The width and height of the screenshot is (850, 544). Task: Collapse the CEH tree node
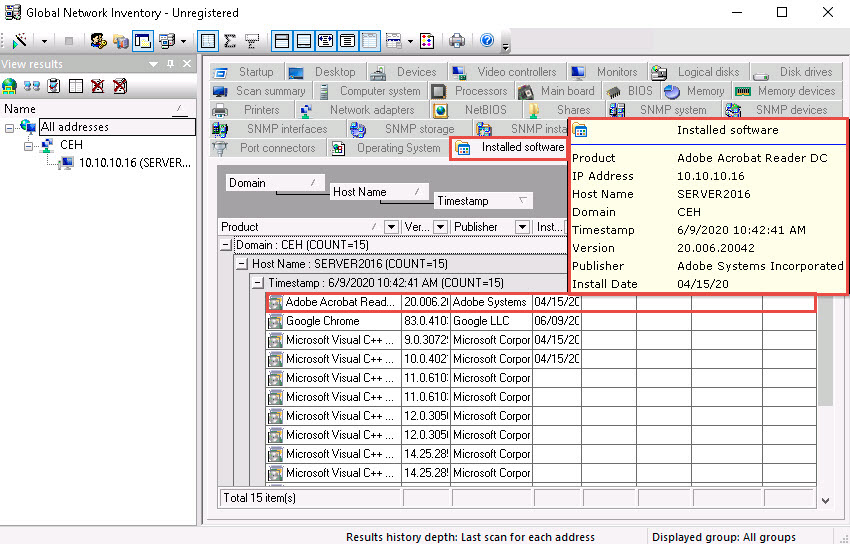28,146
